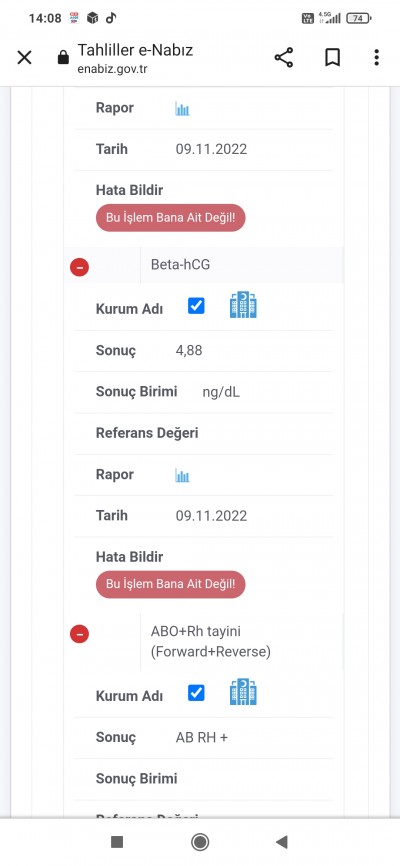
Task: Open the top Rapor chart icon
Action: (182, 108)
